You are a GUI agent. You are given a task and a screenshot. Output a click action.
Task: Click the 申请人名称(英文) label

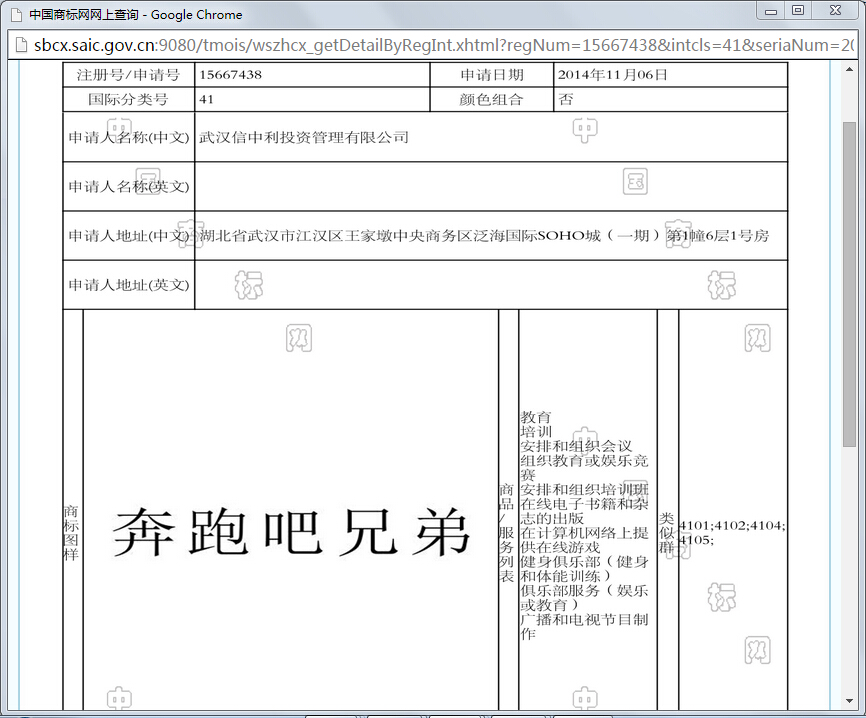[129, 187]
